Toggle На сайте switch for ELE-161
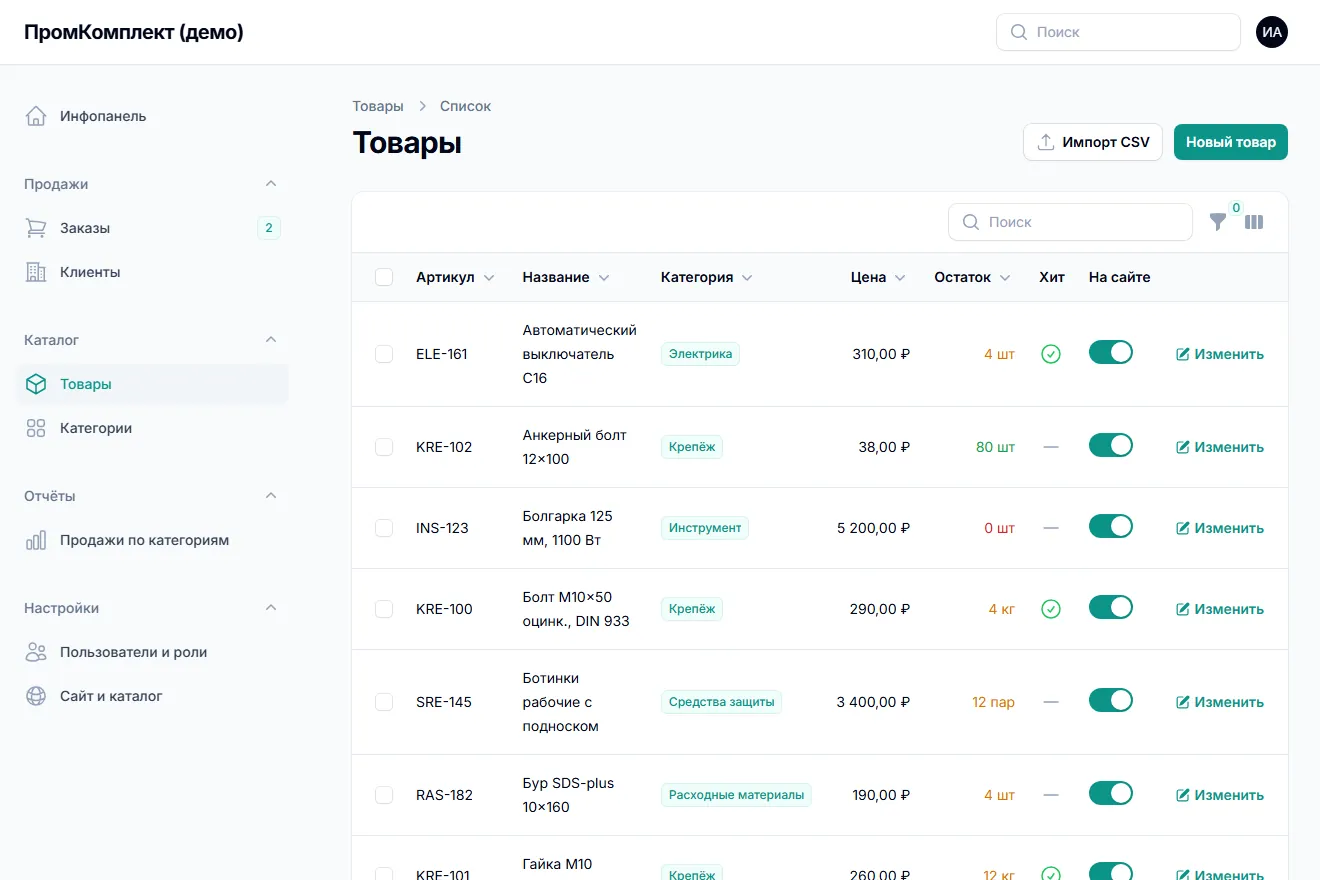The image size is (1320, 880). click(1111, 352)
